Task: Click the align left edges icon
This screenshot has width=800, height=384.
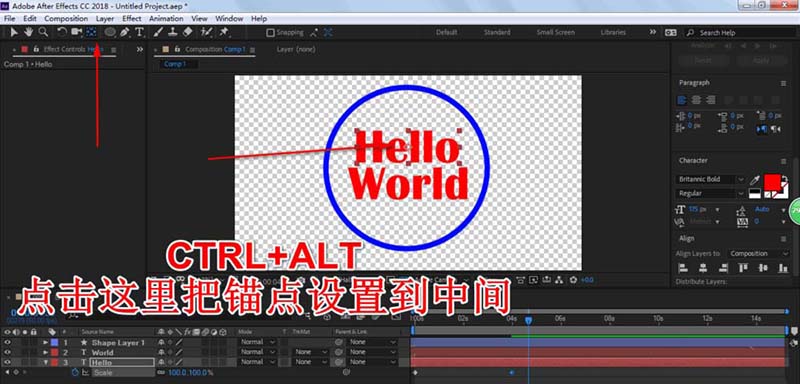Action: tap(682, 268)
